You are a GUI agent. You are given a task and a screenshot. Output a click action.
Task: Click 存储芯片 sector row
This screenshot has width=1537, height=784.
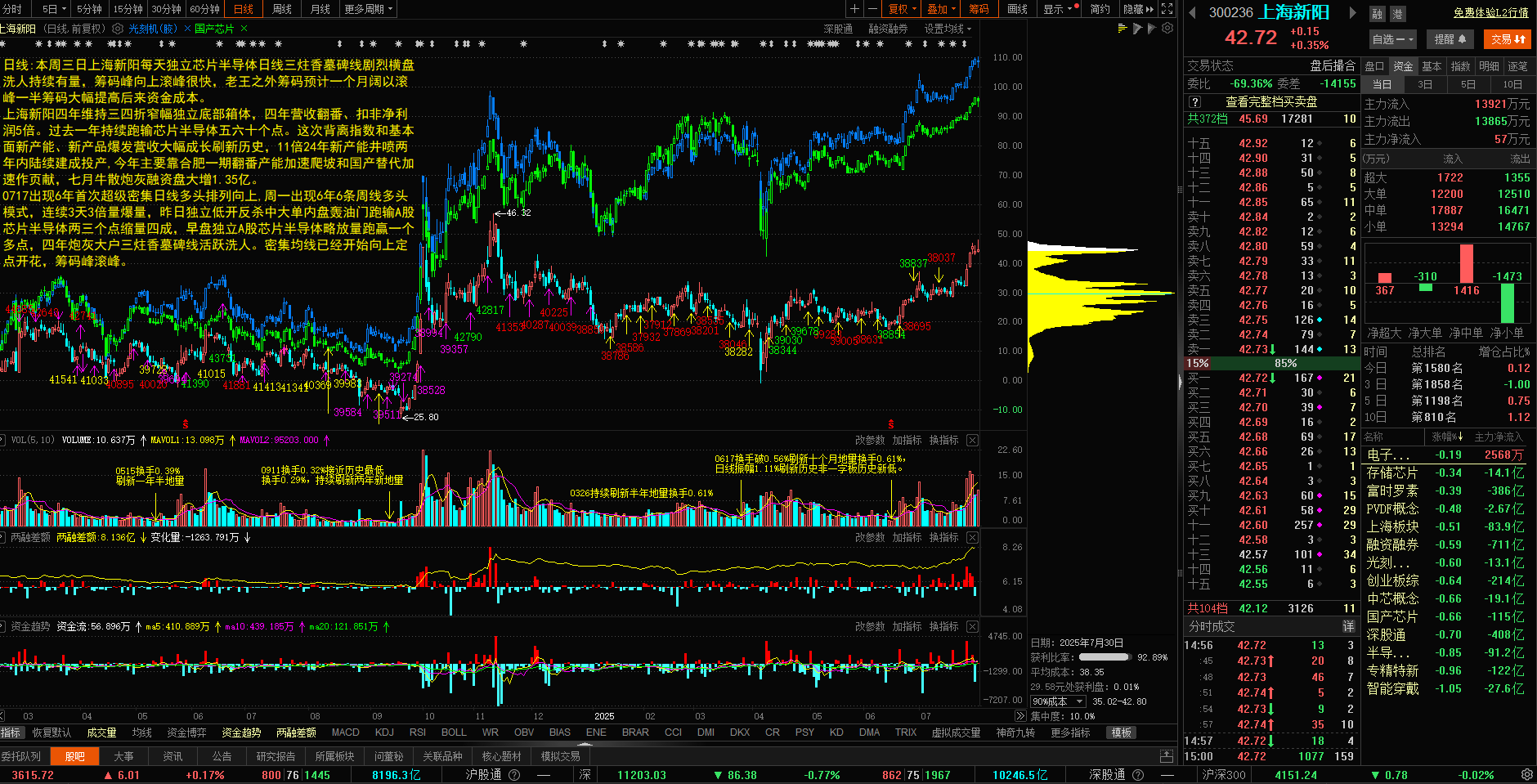[x=1448, y=473]
